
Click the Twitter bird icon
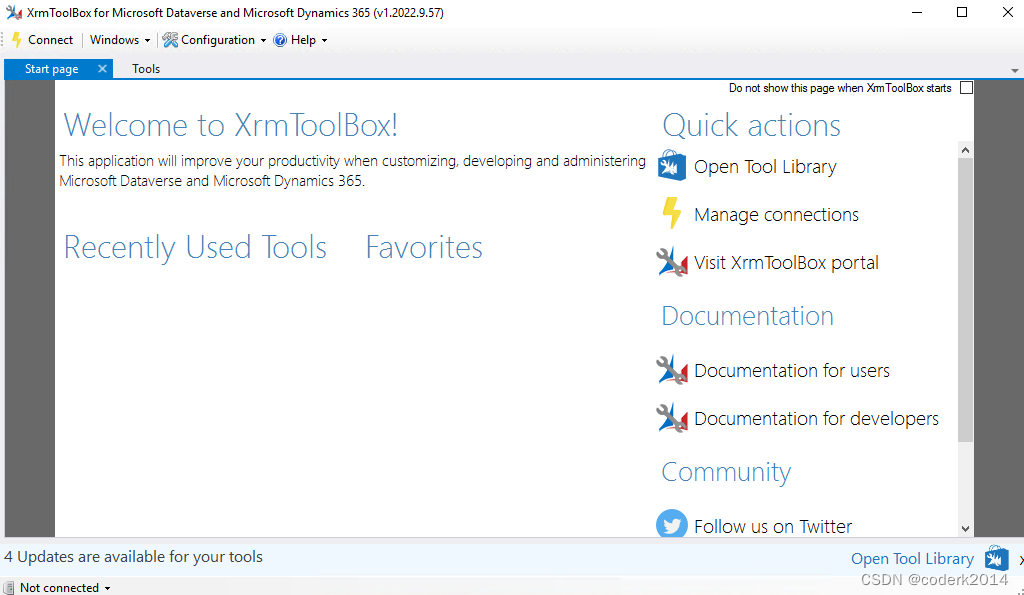pos(671,524)
